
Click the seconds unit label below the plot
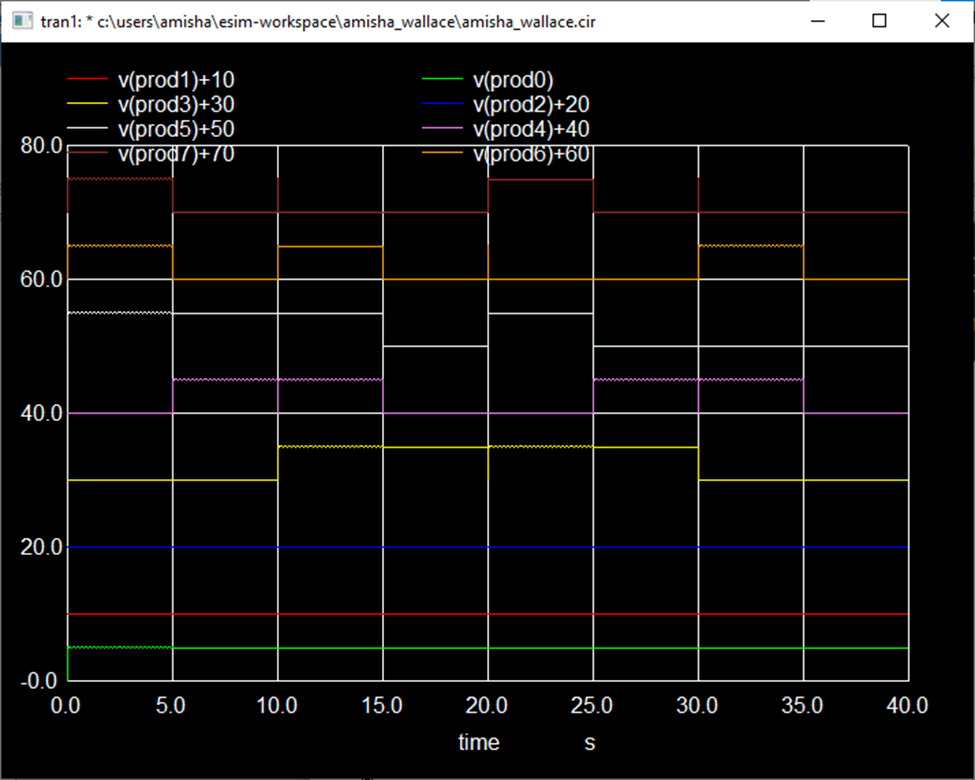pos(589,742)
